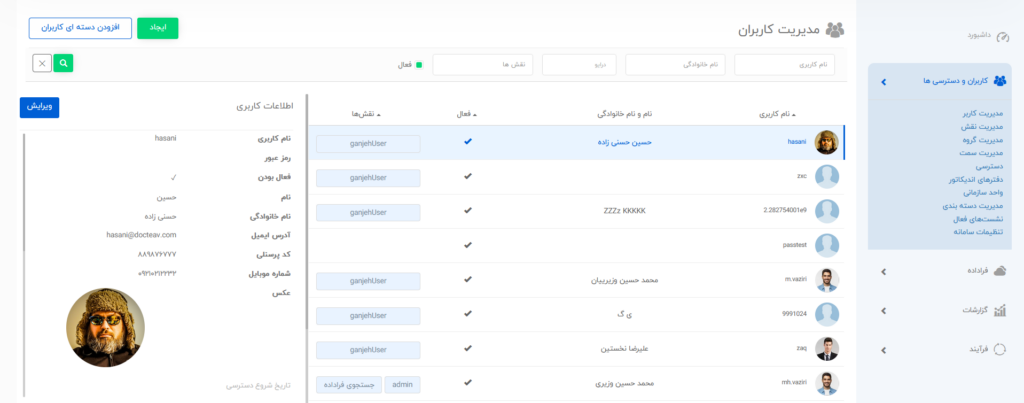Open واحد سازمانی in the sidebar
The width and height of the screenshot is (1024, 403).
pos(983,193)
